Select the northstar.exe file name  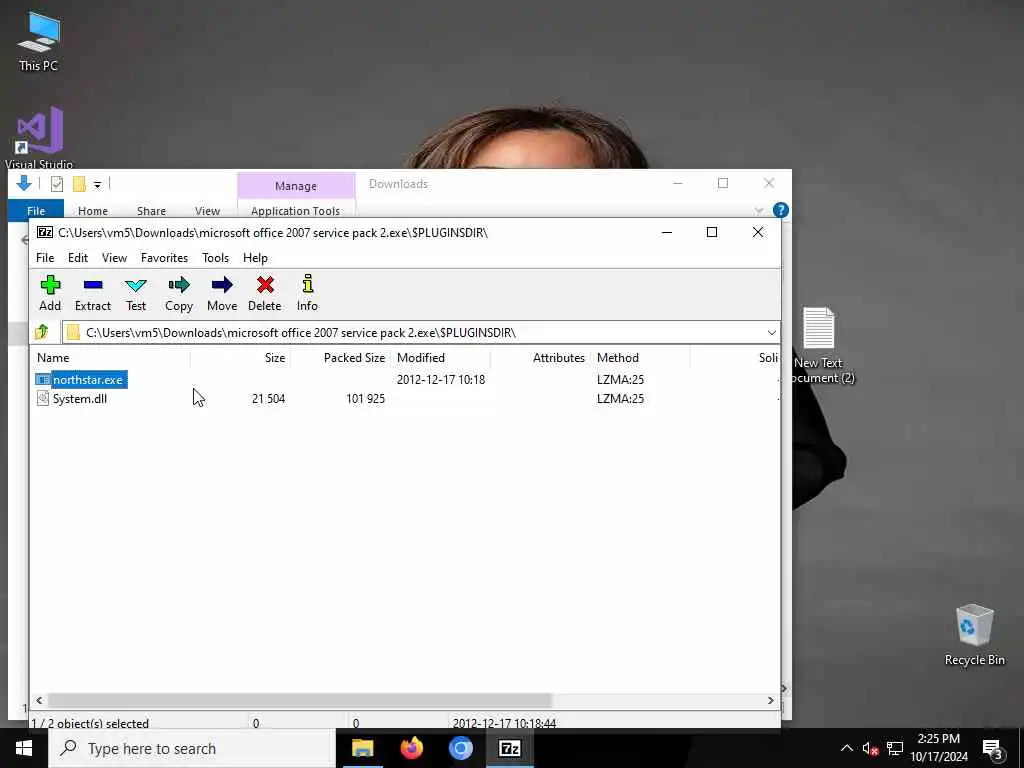click(88, 379)
